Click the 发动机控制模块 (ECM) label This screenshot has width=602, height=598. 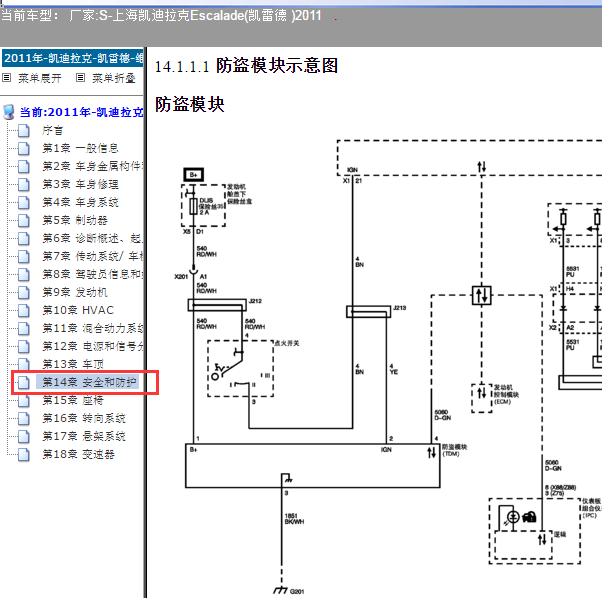506,394
